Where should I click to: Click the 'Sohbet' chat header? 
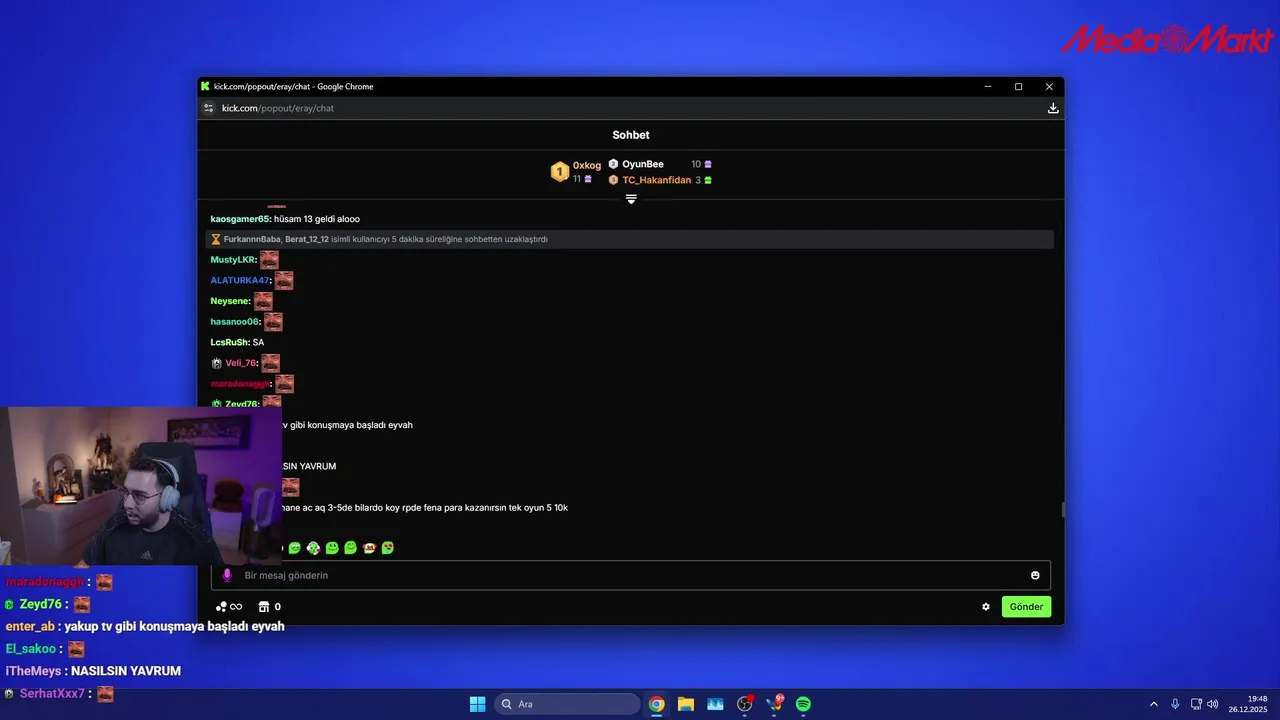click(631, 135)
